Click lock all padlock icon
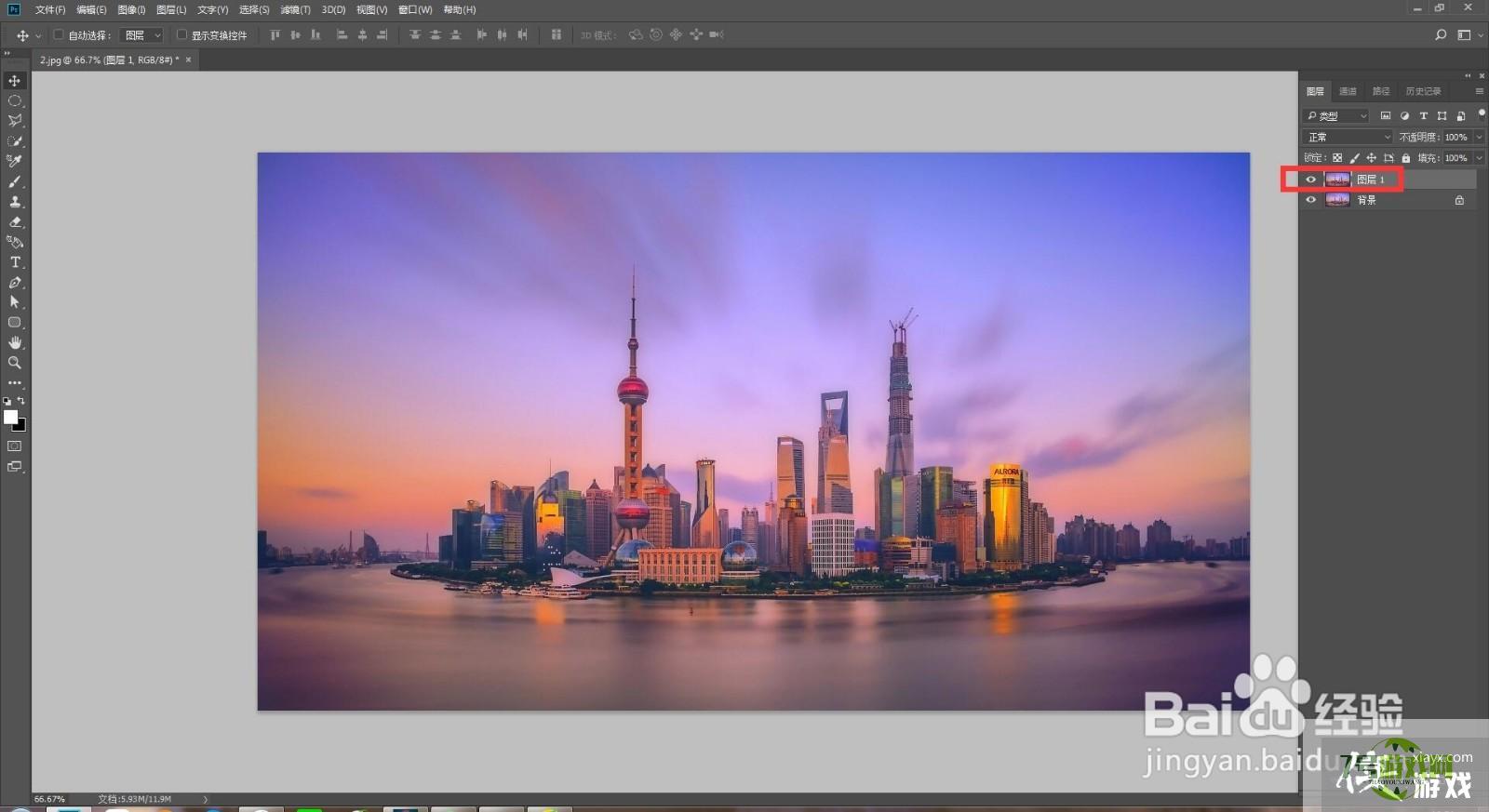The height and width of the screenshot is (812, 1489). pos(1406,158)
